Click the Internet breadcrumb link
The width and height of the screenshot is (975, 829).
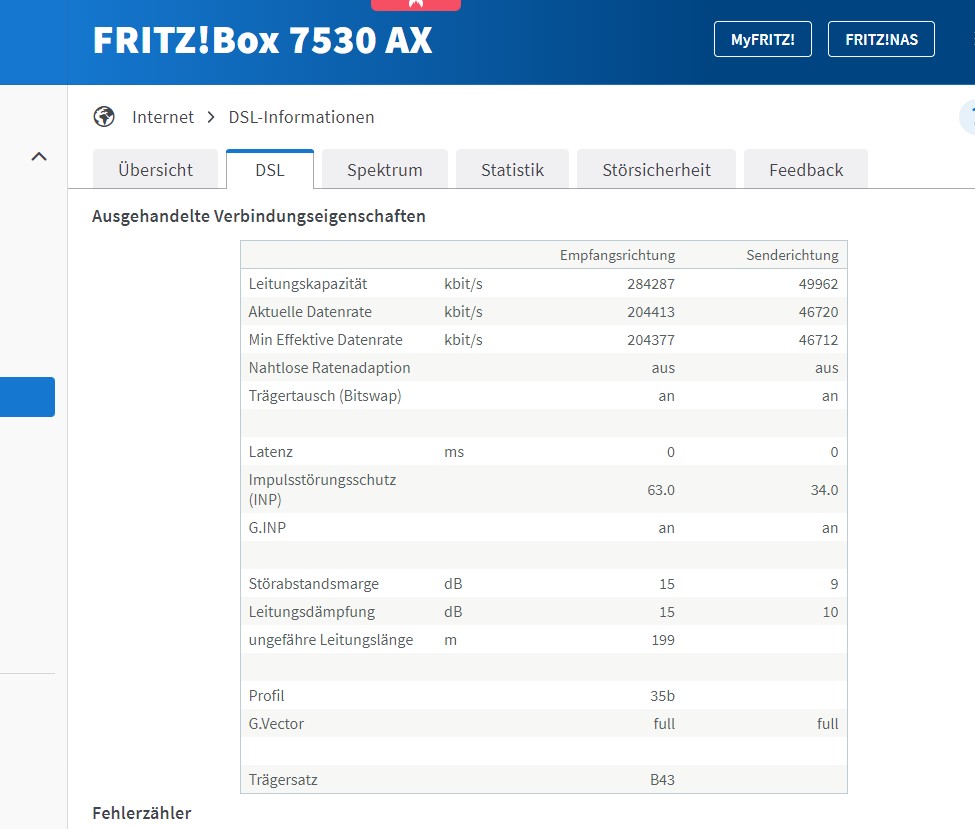(163, 117)
